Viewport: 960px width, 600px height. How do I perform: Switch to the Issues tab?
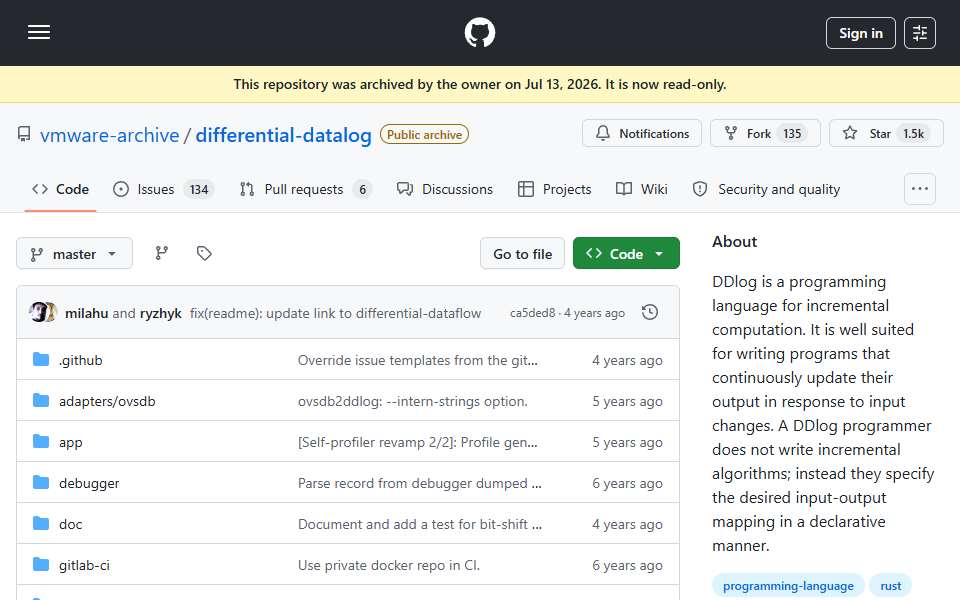[163, 189]
